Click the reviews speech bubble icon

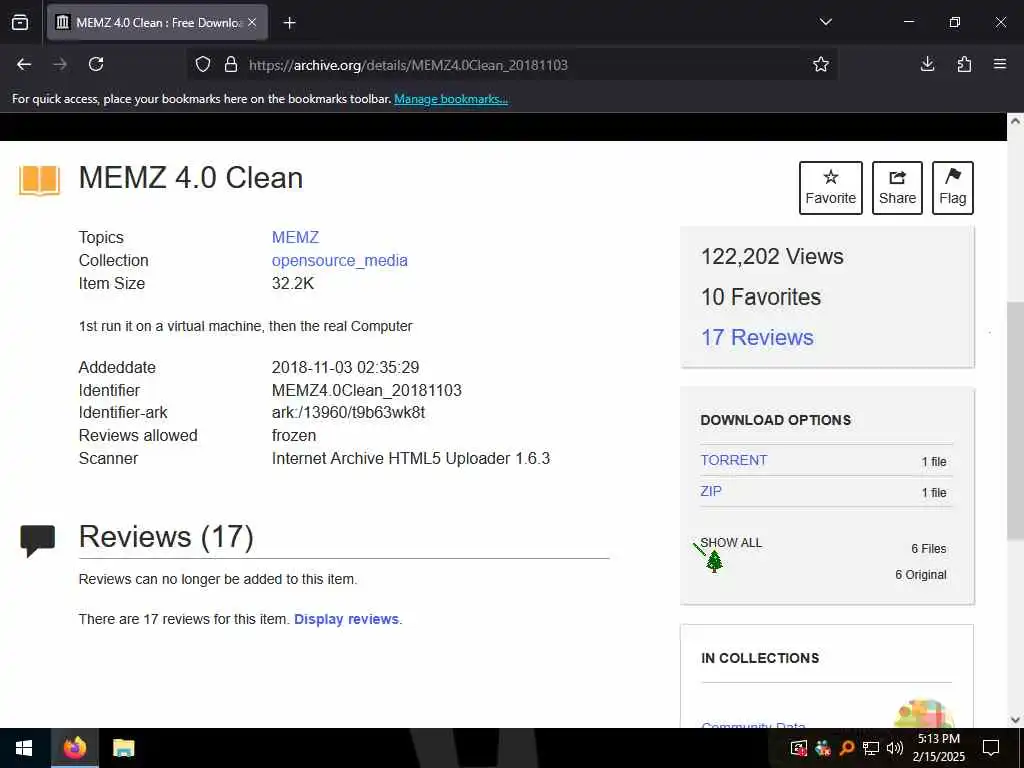[37, 540]
